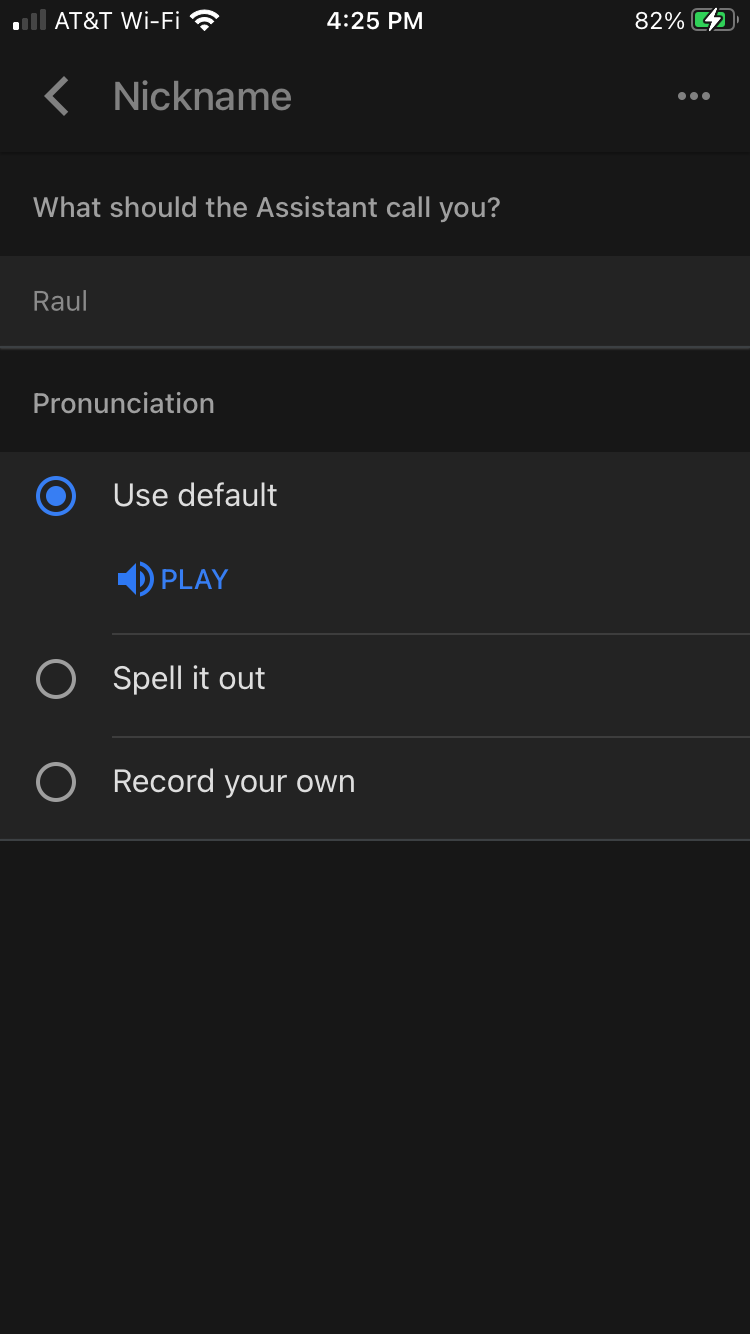The width and height of the screenshot is (750, 1334).
Task: Choose the Spell it out option
Action: (x=56, y=679)
